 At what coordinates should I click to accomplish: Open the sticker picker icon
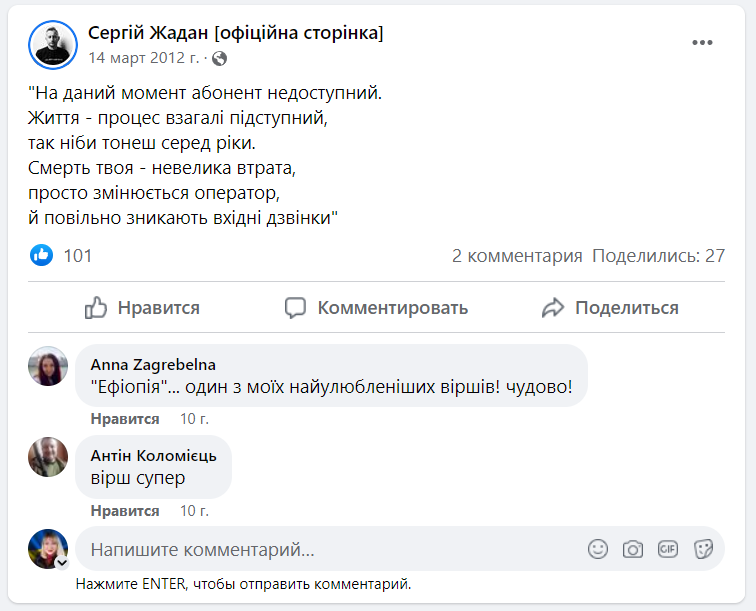point(703,549)
